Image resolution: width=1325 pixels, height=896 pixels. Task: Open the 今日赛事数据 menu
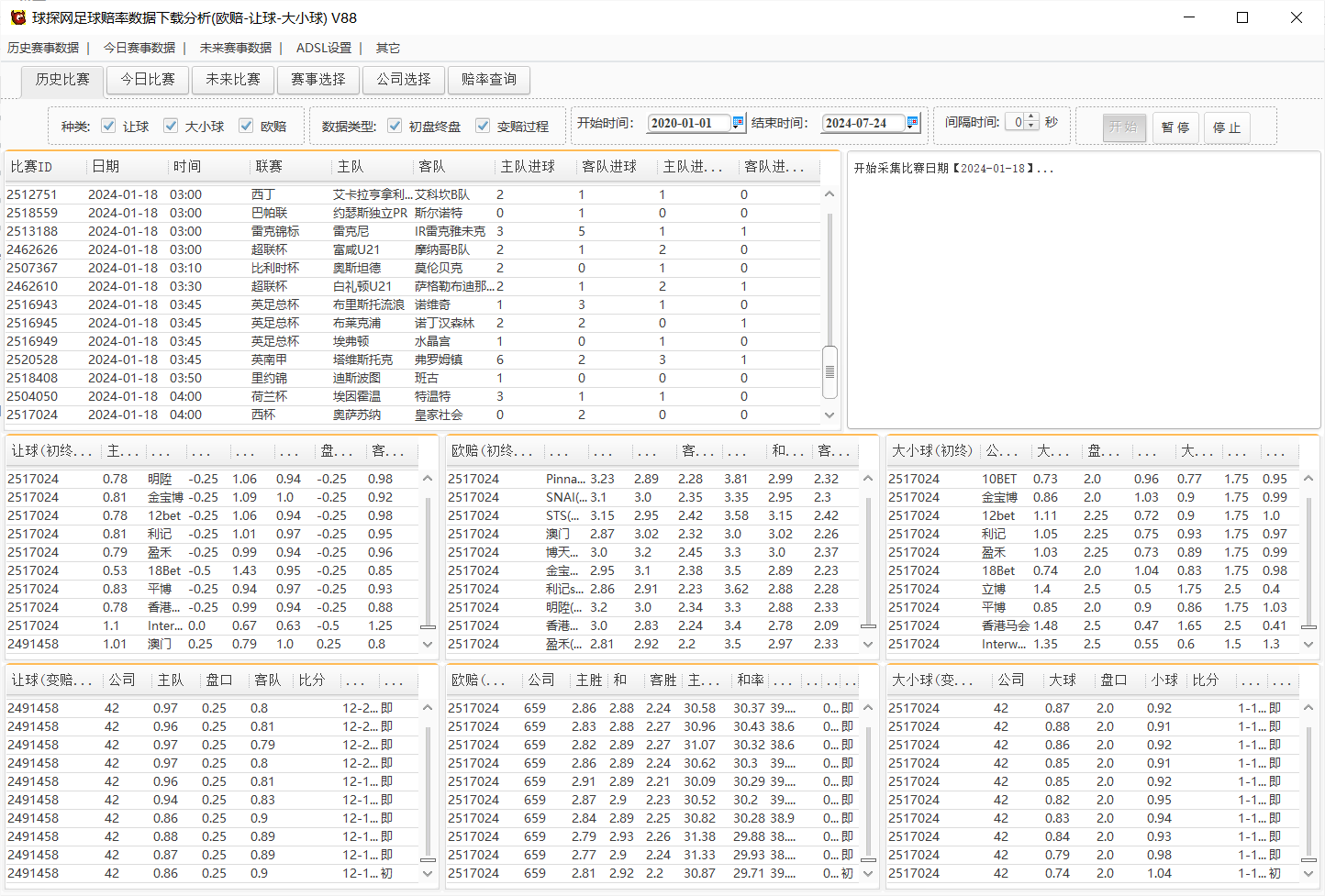[x=139, y=48]
